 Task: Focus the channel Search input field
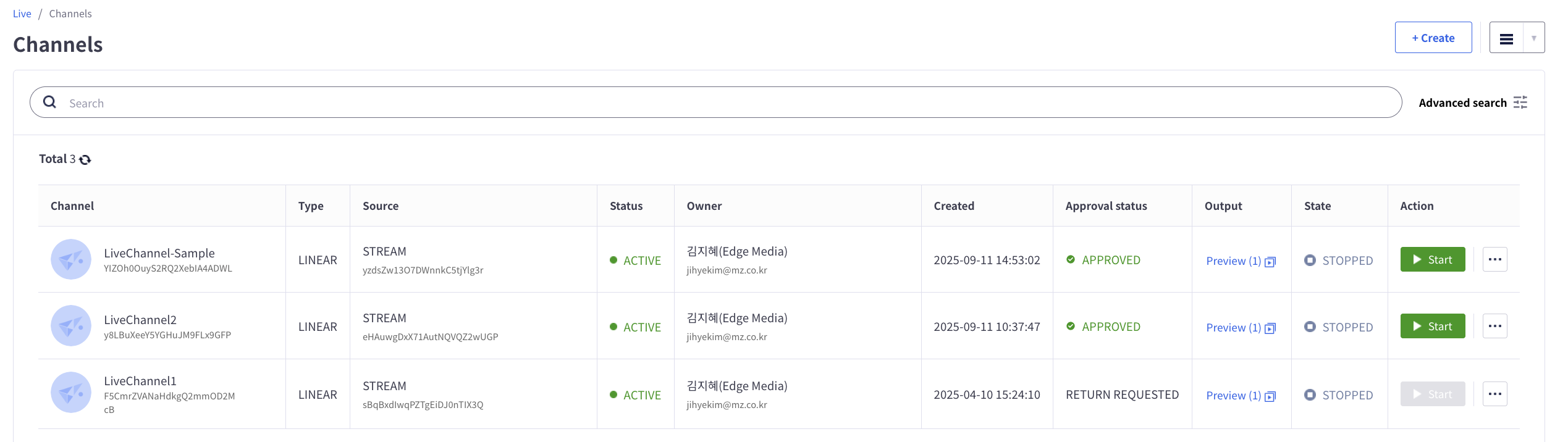pyautogui.click(x=729, y=103)
